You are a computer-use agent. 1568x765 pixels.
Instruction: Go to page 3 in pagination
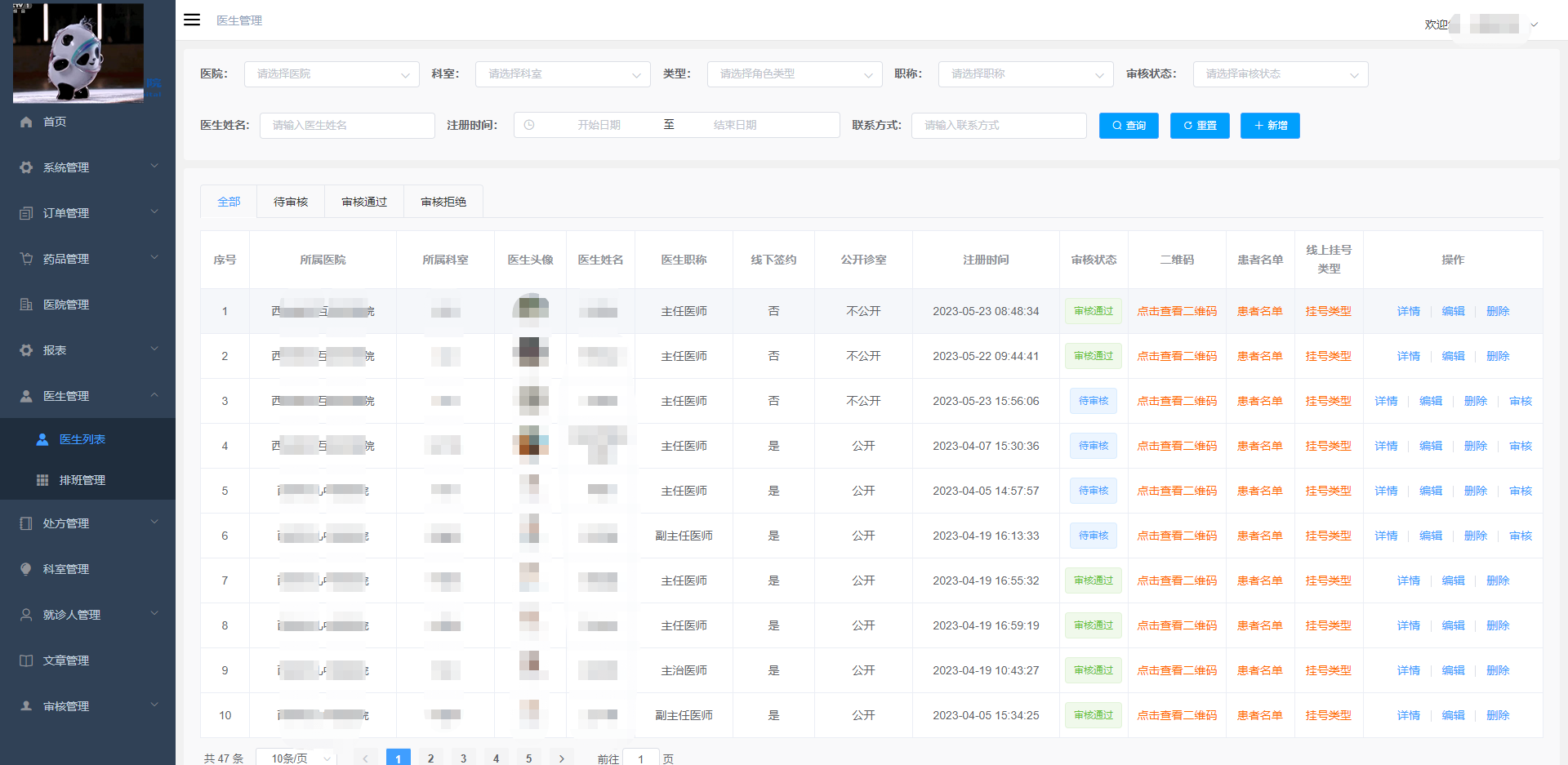pyautogui.click(x=463, y=758)
